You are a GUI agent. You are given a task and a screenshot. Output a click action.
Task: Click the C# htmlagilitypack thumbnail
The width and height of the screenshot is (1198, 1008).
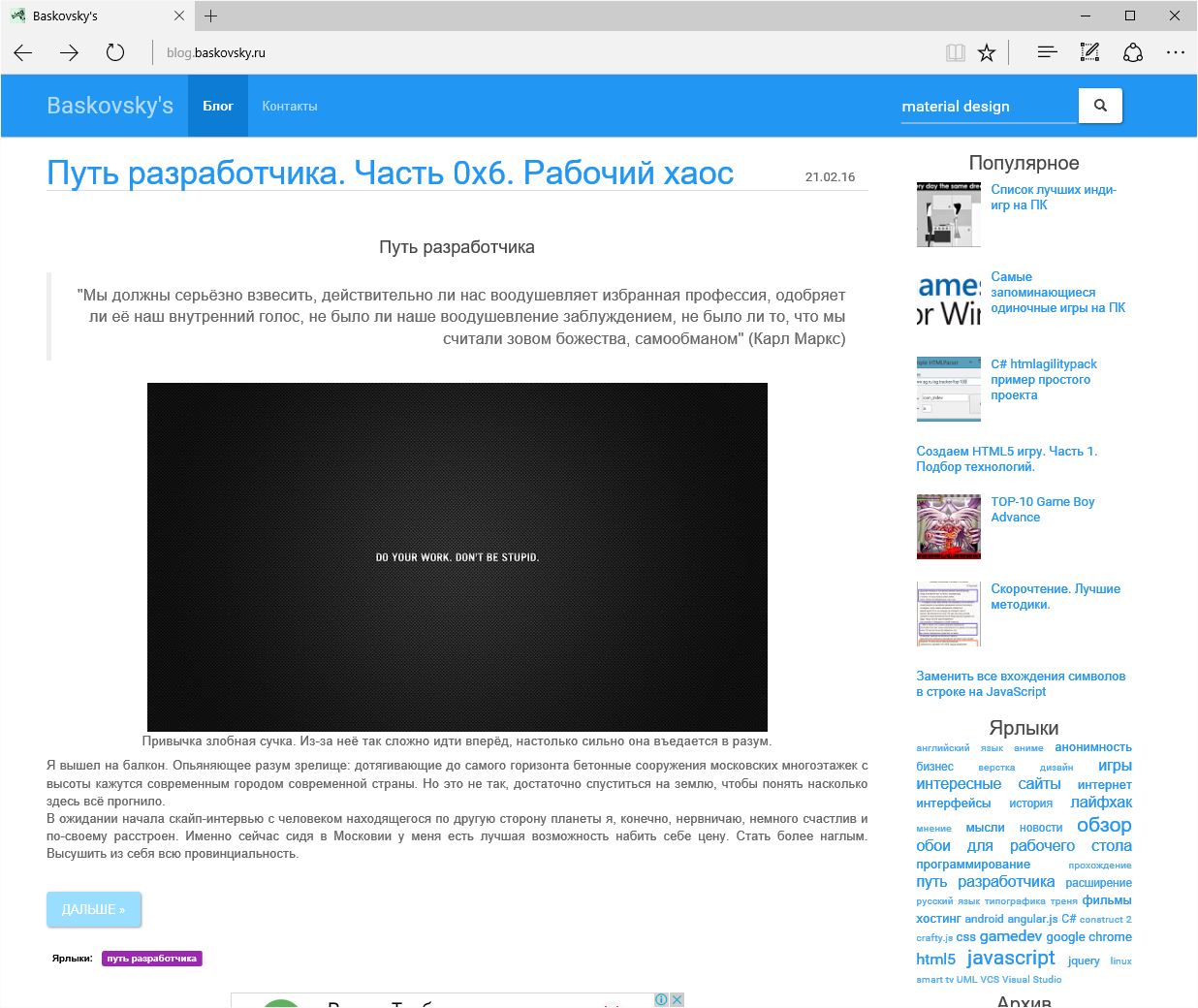(949, 389)
